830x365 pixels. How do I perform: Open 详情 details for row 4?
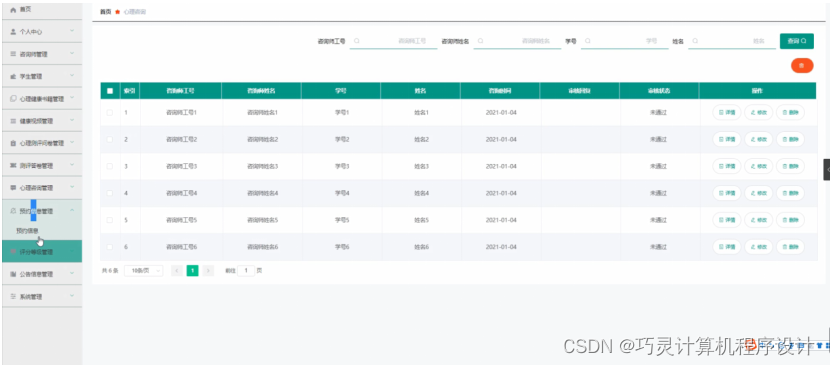coord(727,193)
